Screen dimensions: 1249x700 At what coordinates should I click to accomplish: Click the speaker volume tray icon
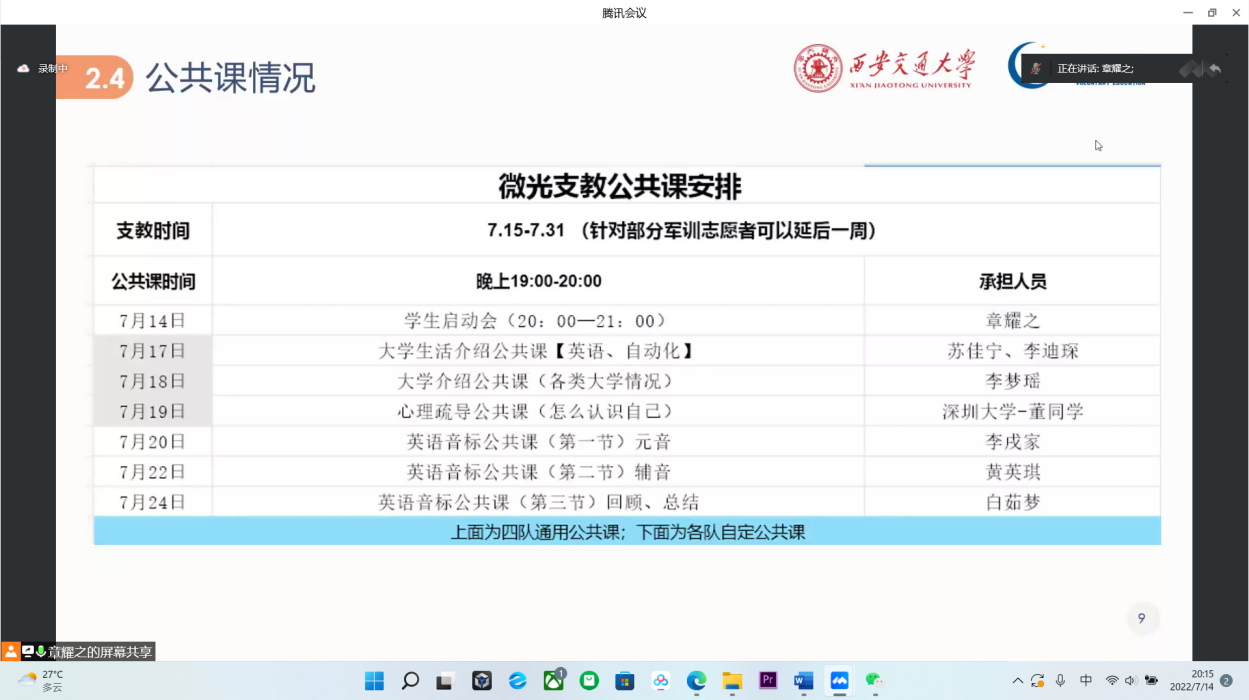click(x=1130, y=681)
